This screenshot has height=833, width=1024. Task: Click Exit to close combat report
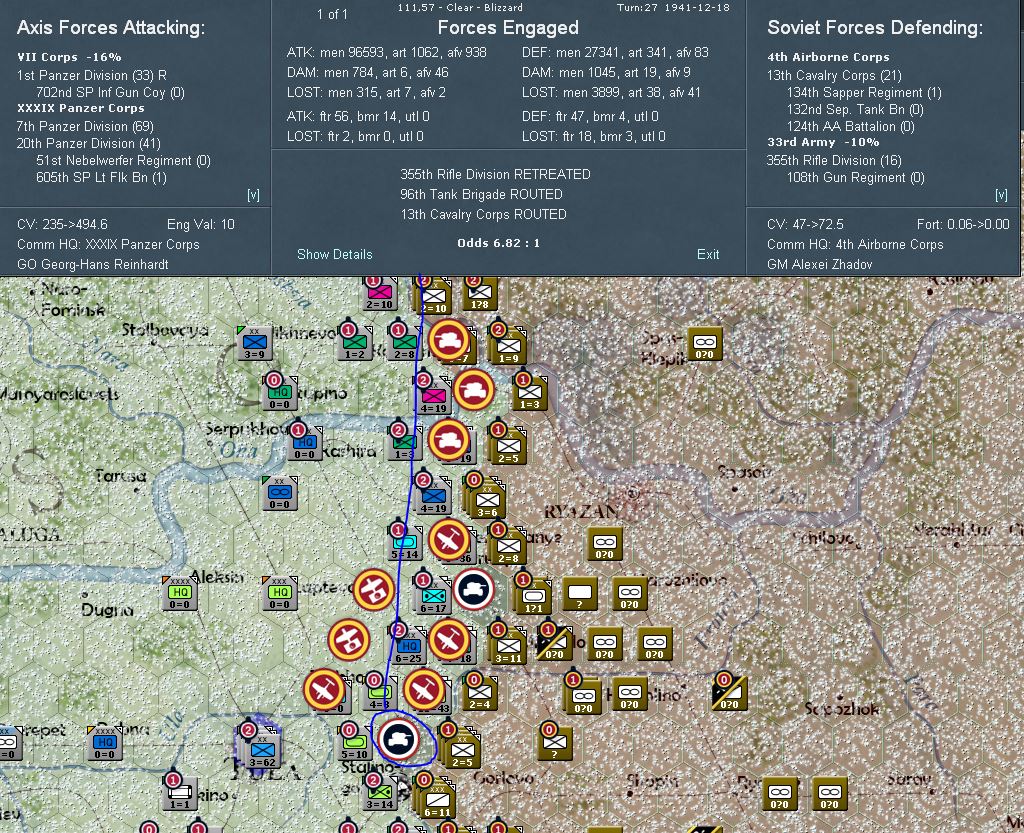708,255
